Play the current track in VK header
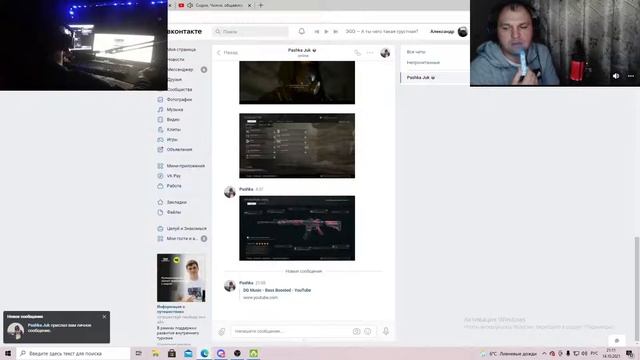Screen dimensions: 640x360 click(x=326, y=31)
